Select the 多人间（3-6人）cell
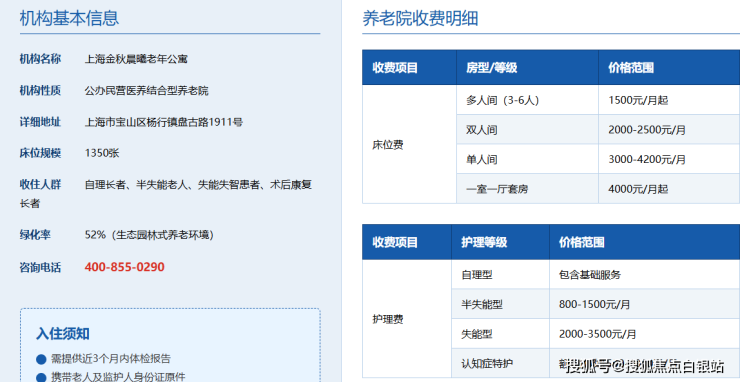The height and width of the screenshot is (382, 740). tap(527, 100)
